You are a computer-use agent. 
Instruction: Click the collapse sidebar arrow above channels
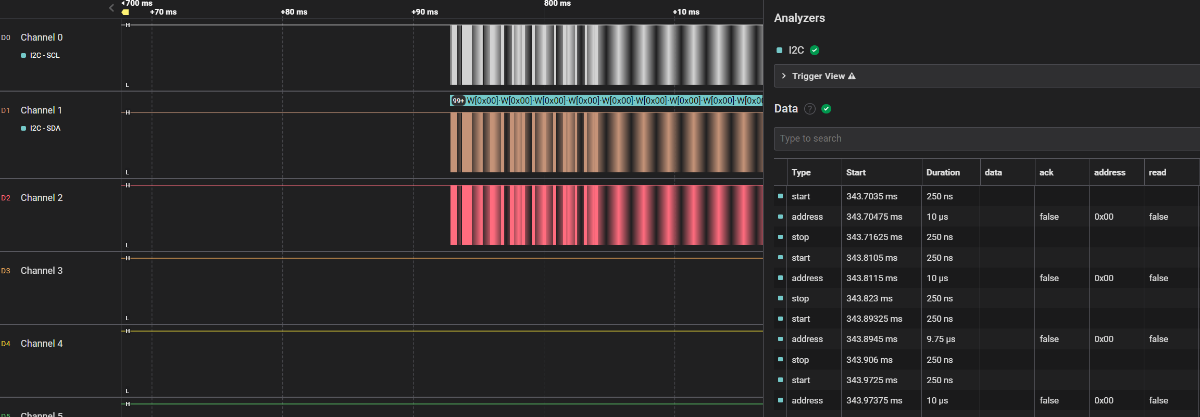[111, 7]
